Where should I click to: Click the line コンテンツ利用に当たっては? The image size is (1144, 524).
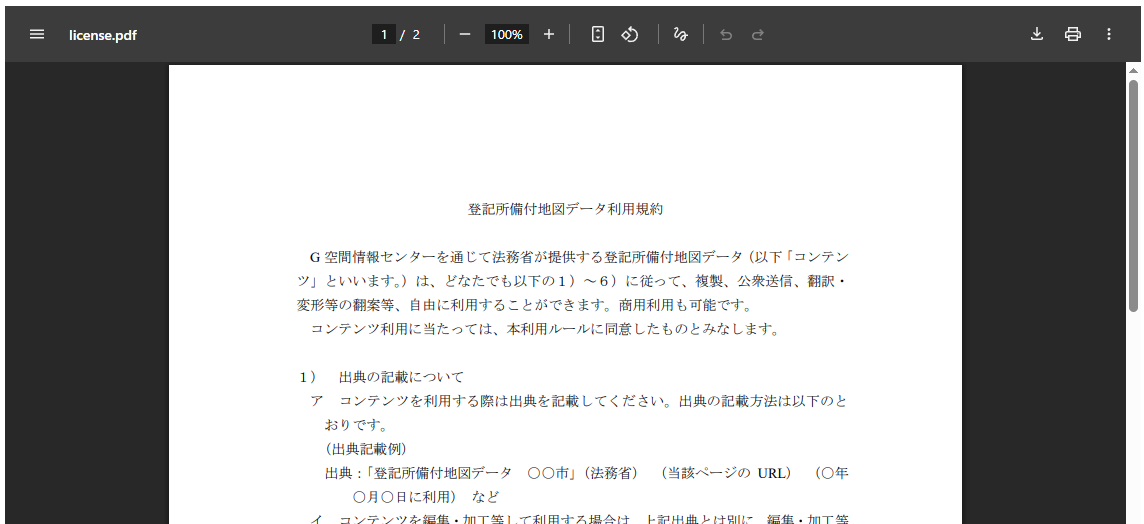pyautogui.click(x=545, y=329)
